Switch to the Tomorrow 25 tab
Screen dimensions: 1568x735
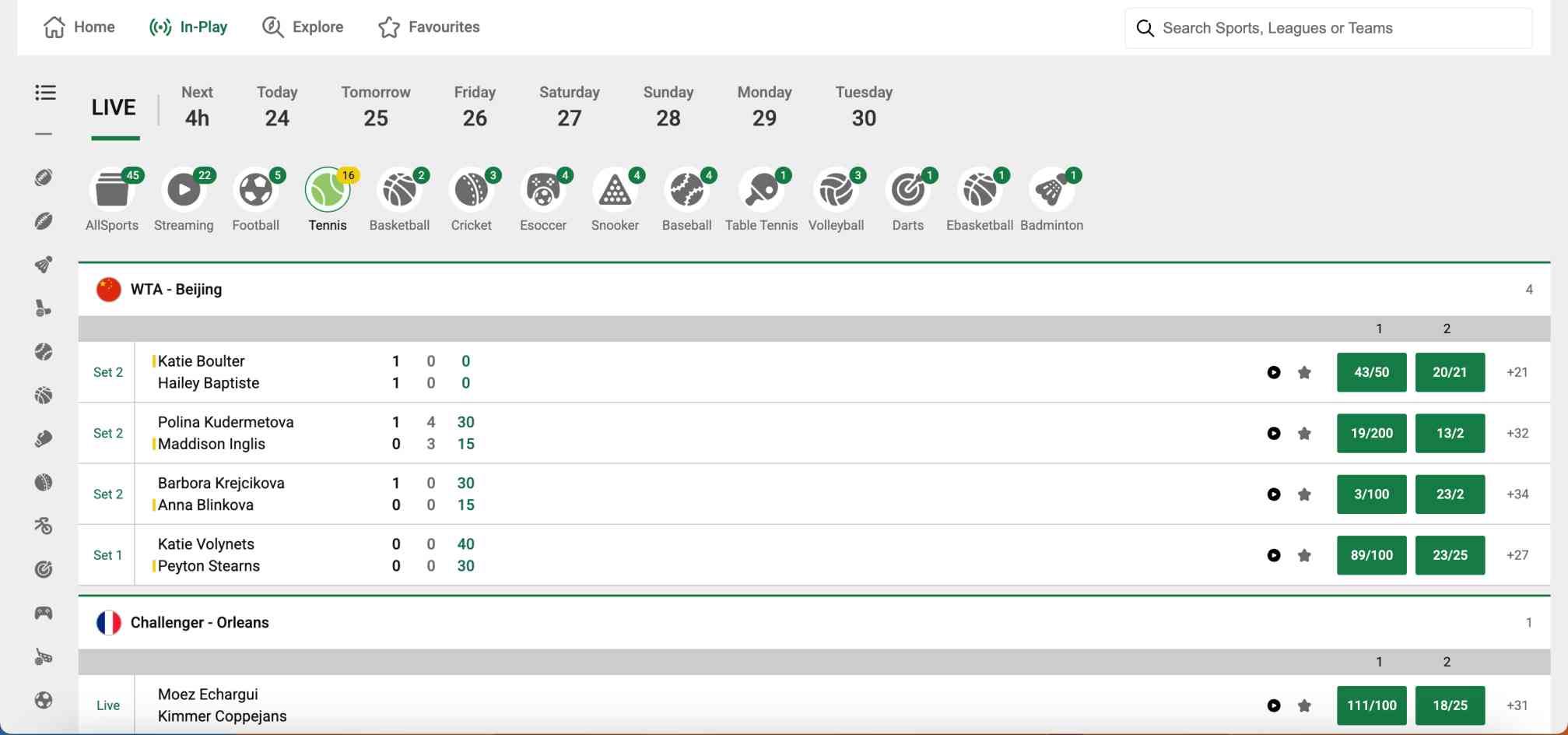[375, 107]
